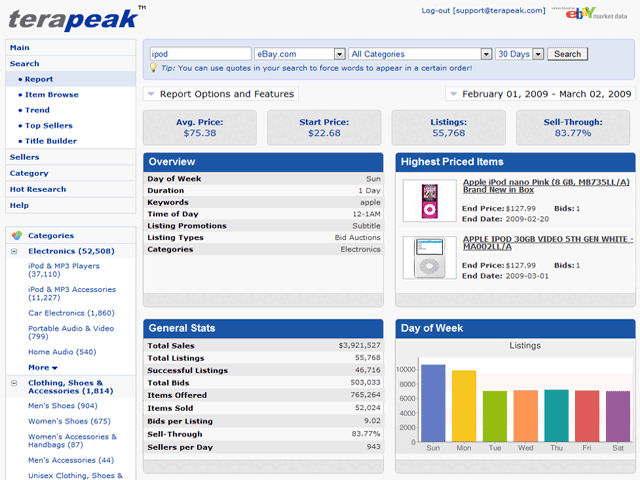Open the Search menu section
640x480 pixels.
pos(71,64)
